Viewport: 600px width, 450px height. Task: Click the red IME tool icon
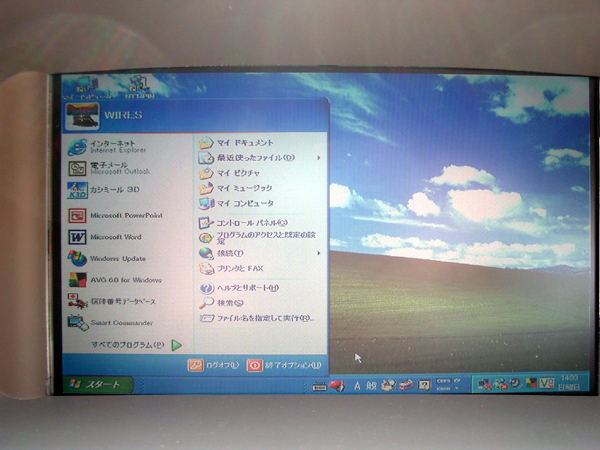click(337, 385)
